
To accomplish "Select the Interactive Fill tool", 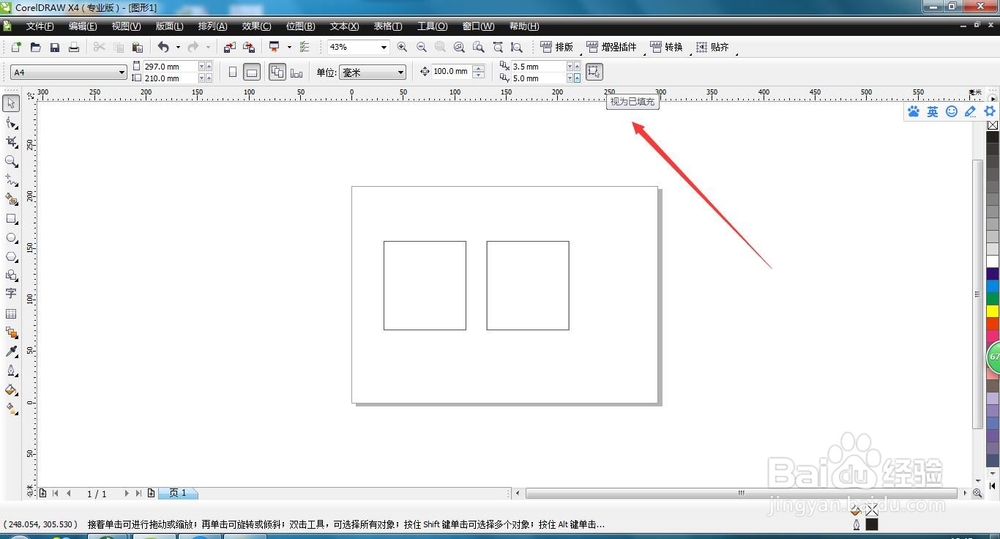I will 11,409.
